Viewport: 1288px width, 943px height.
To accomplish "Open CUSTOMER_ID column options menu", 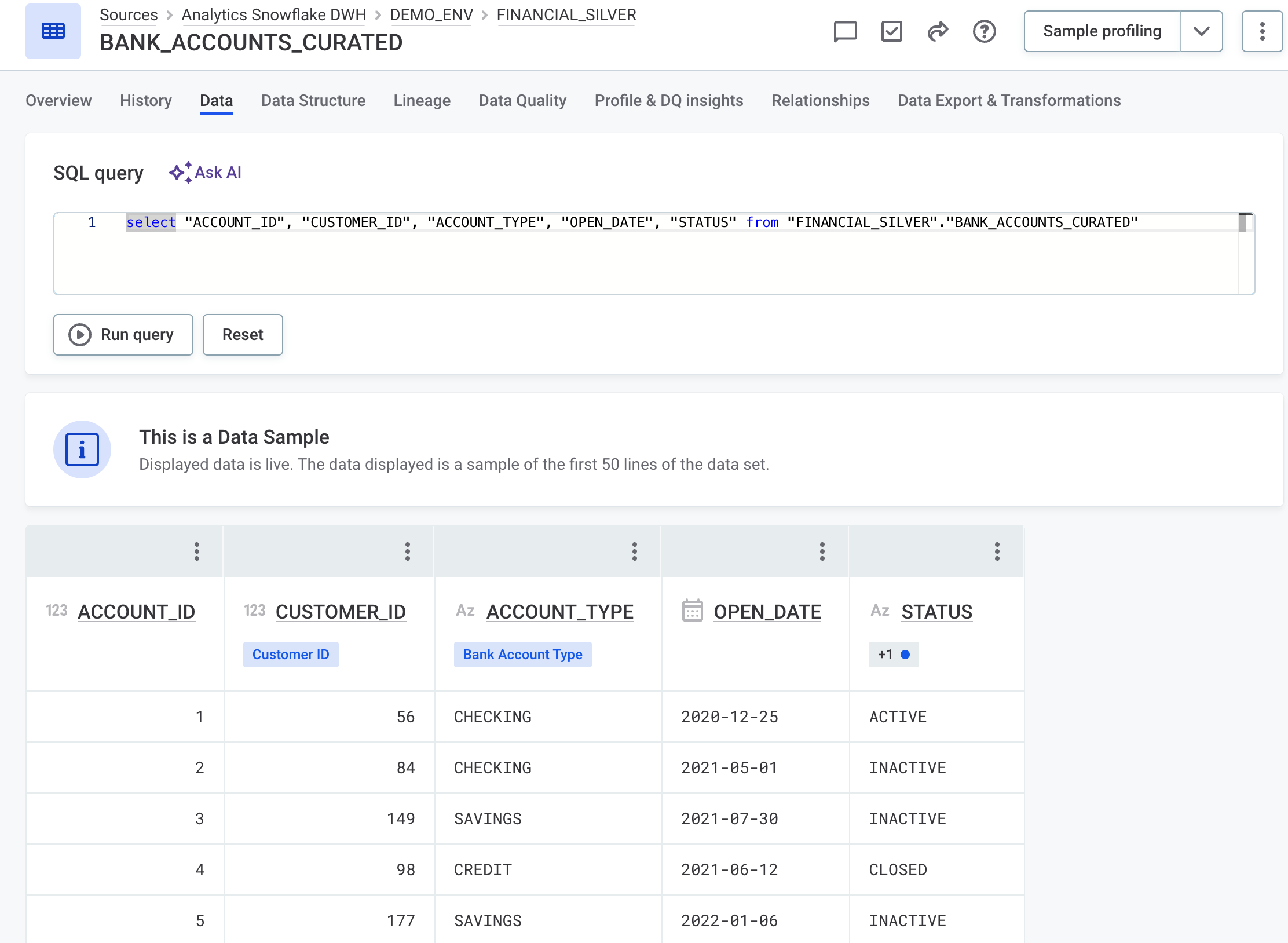I will coord(408,551).
